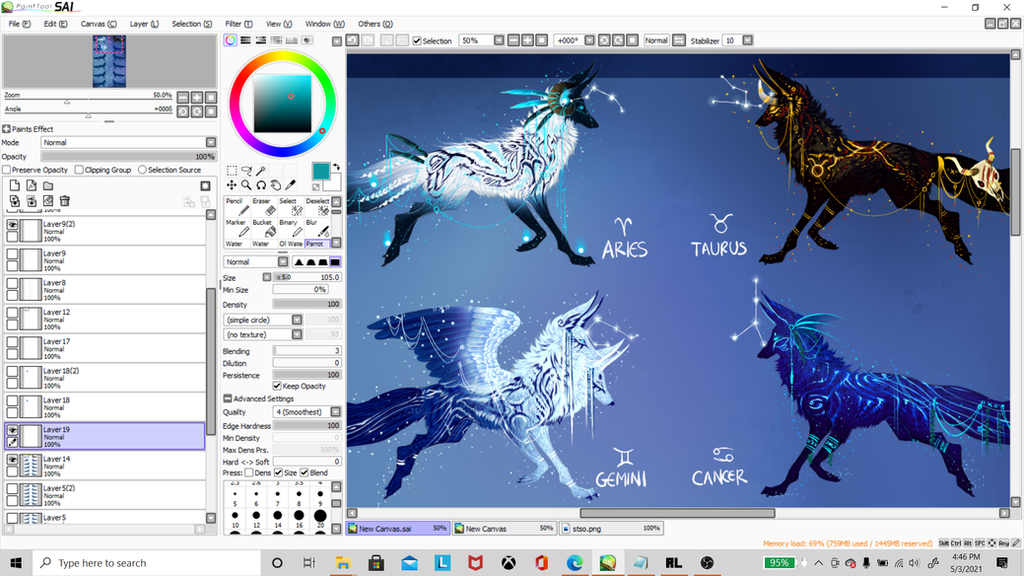Select the rectangular selection tool
This screenshot has height=576, width=1024.
pyautogui.click(x=232, y=170)
